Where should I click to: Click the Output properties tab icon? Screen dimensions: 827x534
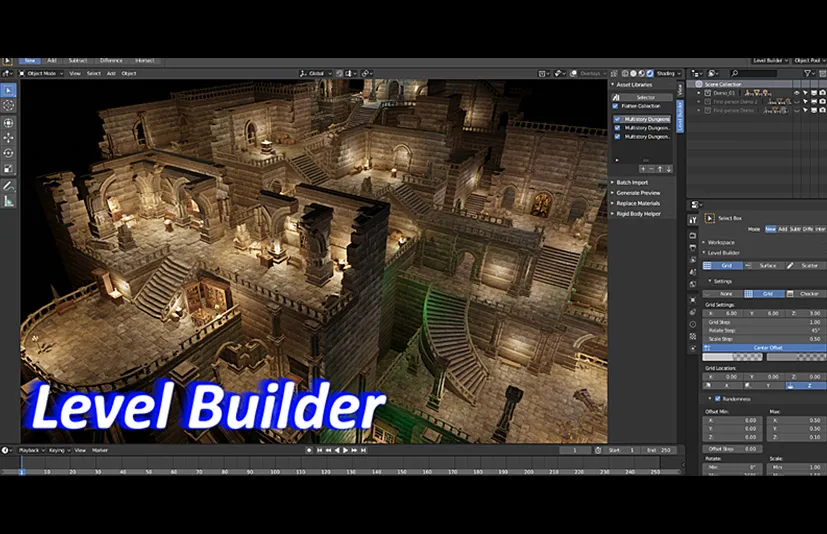[693, 247]
